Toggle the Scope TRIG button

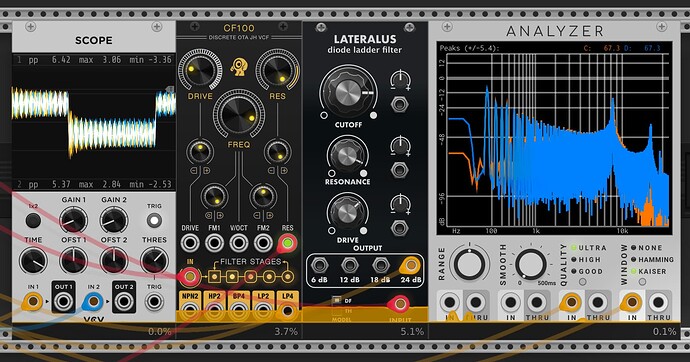pyautogui.click(x=154, y=220)
